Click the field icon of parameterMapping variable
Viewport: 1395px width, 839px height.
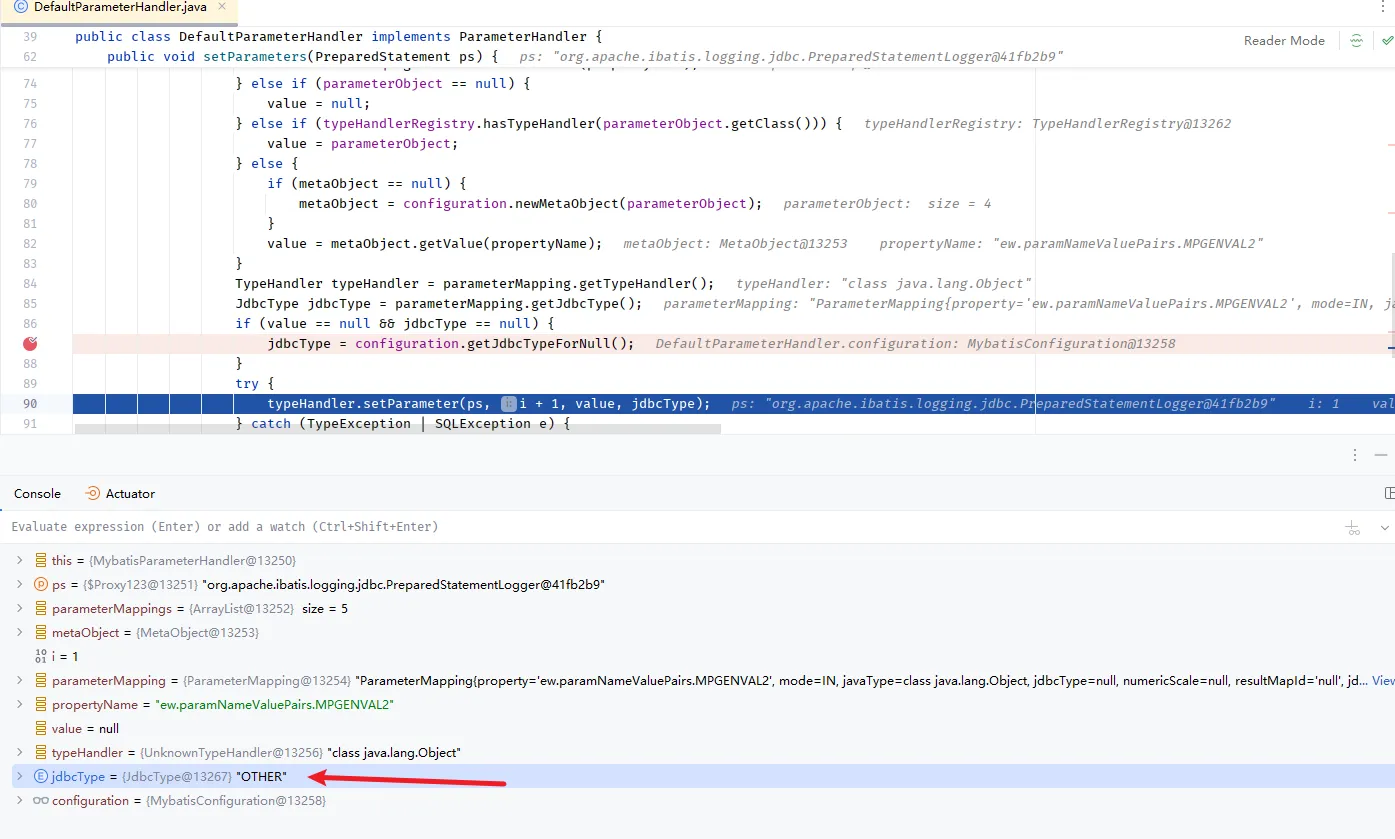[x=41, y=681]
